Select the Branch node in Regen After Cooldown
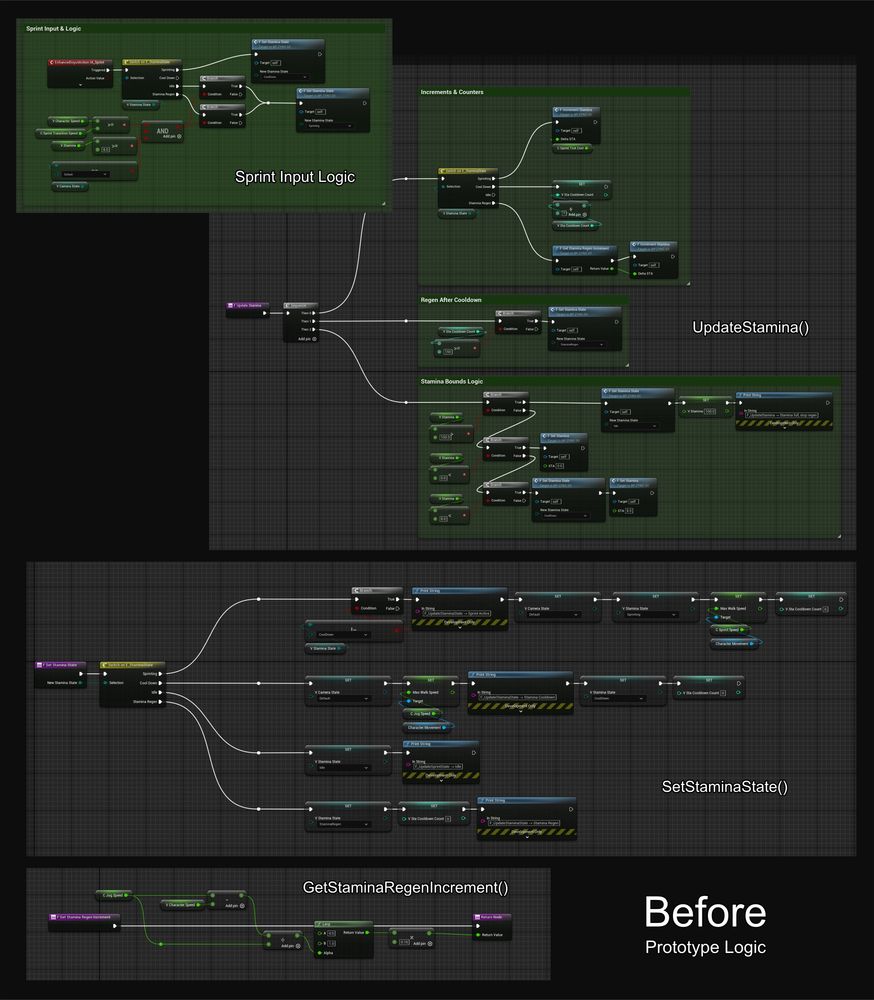Screen dimensions: 874x1000 517,321
